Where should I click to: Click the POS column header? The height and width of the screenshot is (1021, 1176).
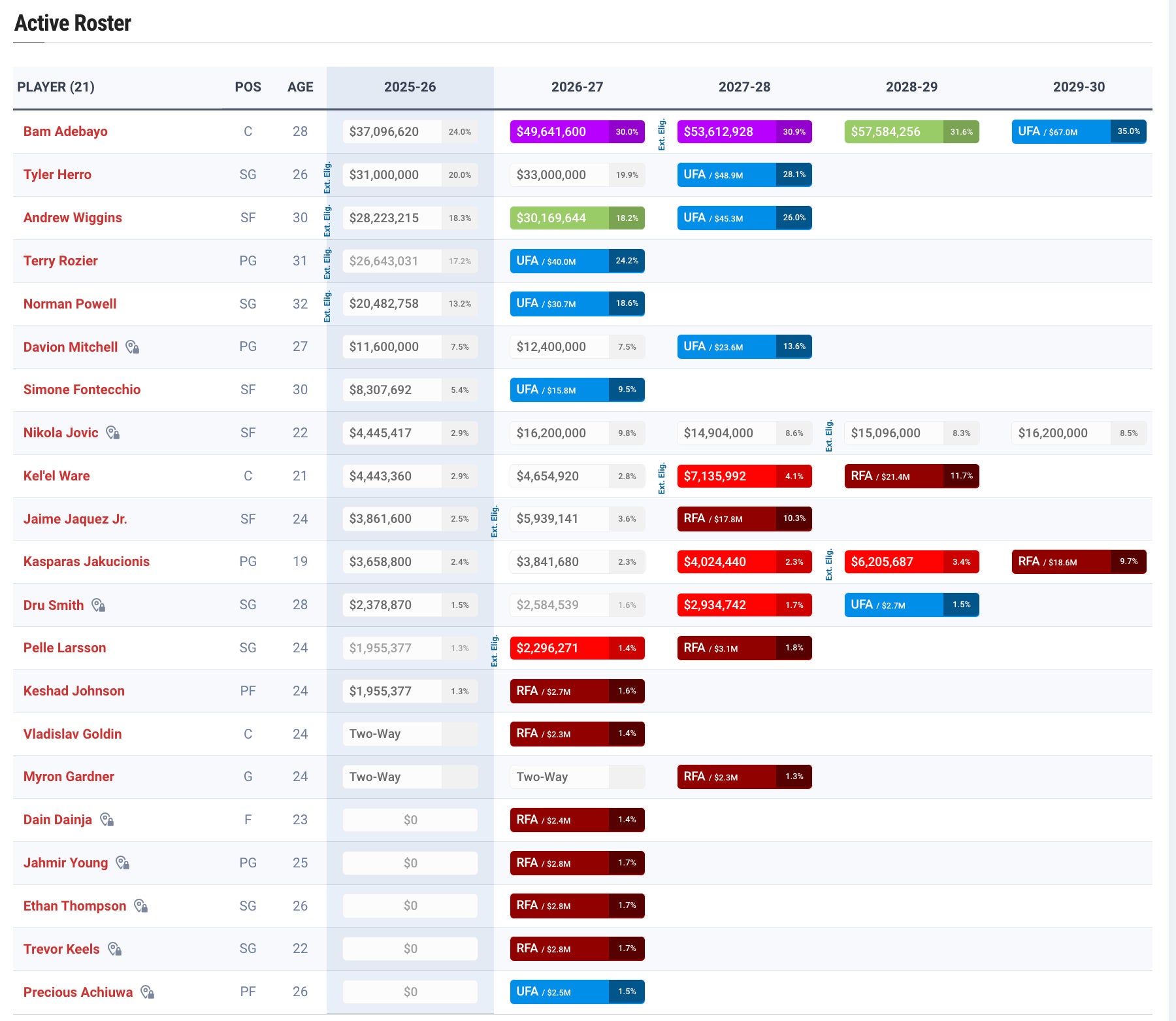pyautogui.click(x=248, y=87)
